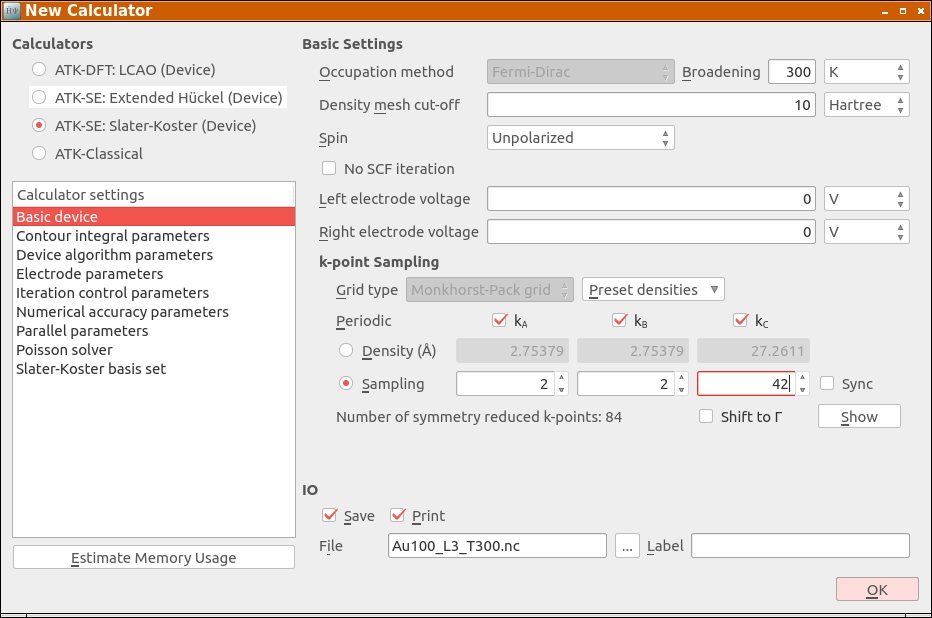Choose Density (Å) radio option
932x618 pixels.
(346, 351)
